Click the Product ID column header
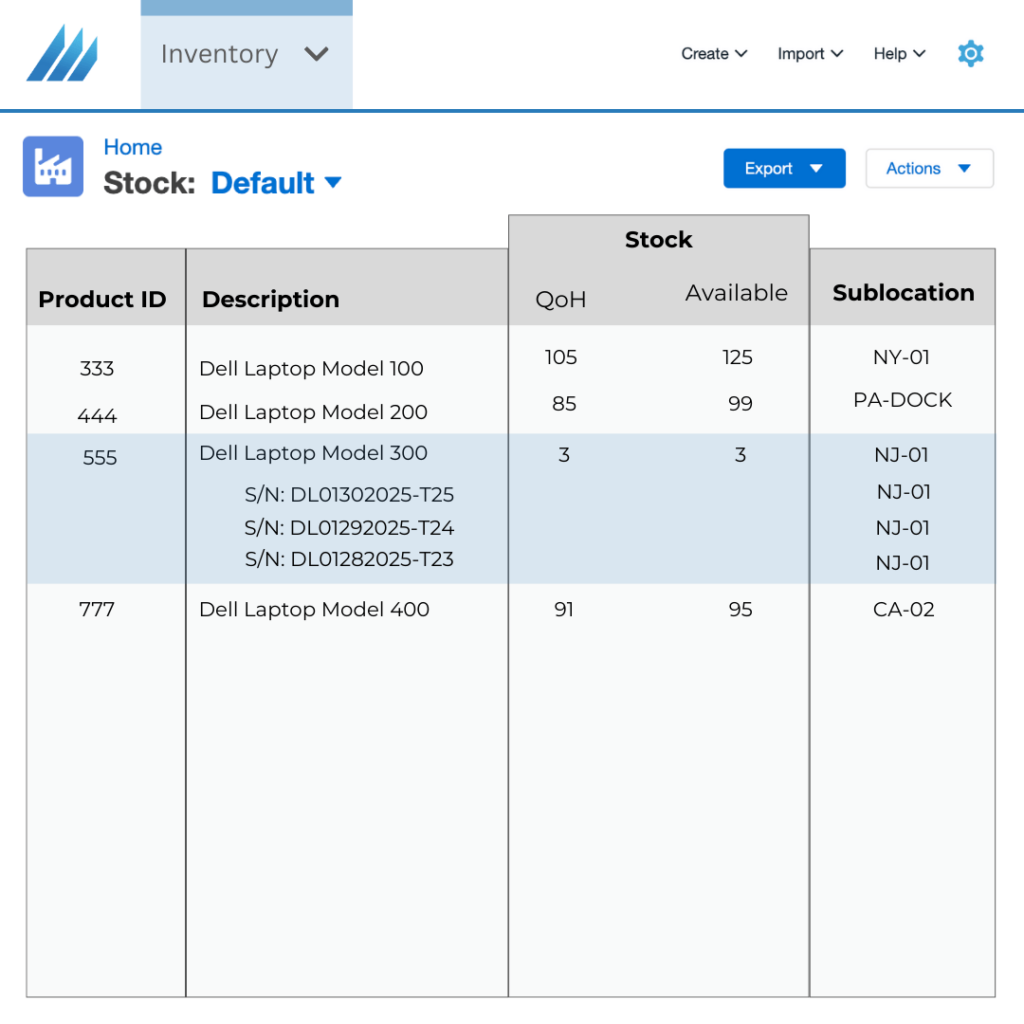Viewport: 1024px width, 1024px height. tap(102, 299)
